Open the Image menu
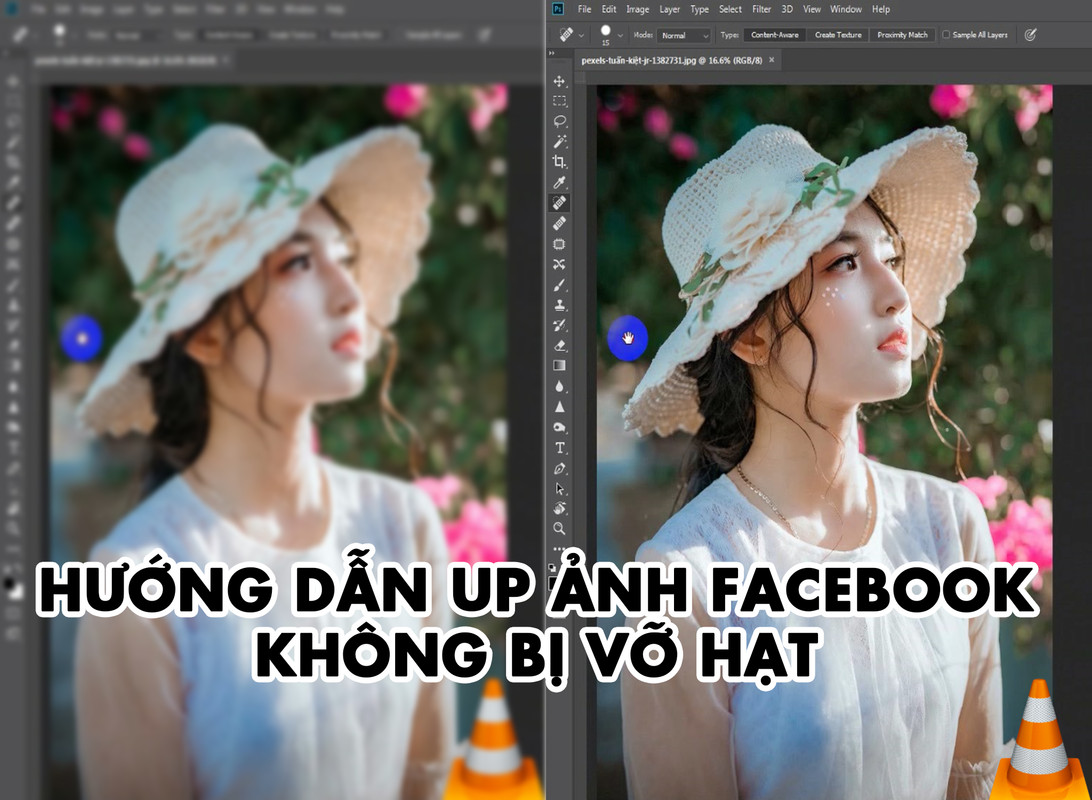 tap(637, 9)
